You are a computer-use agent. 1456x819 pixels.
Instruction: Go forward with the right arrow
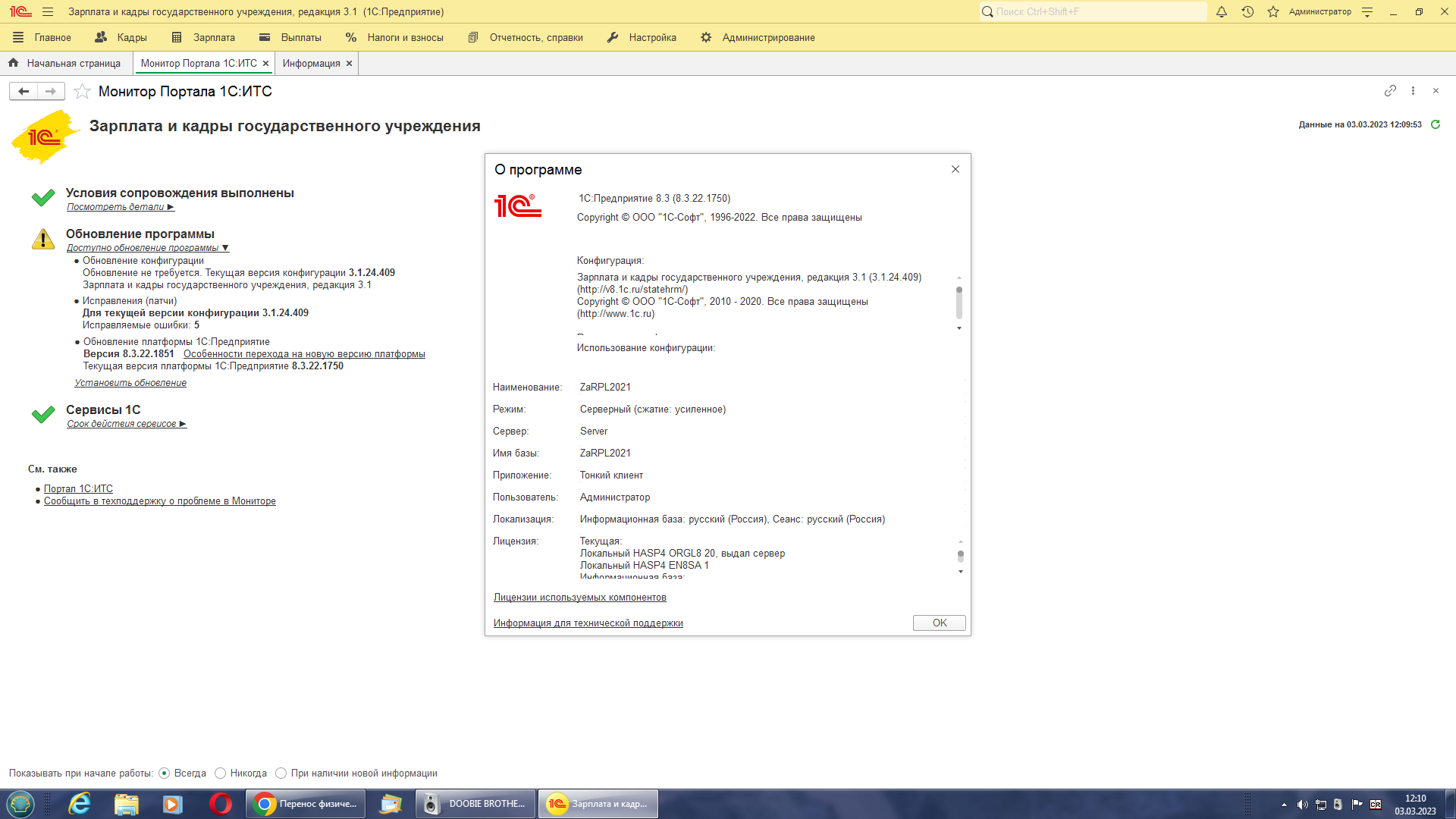51,91
